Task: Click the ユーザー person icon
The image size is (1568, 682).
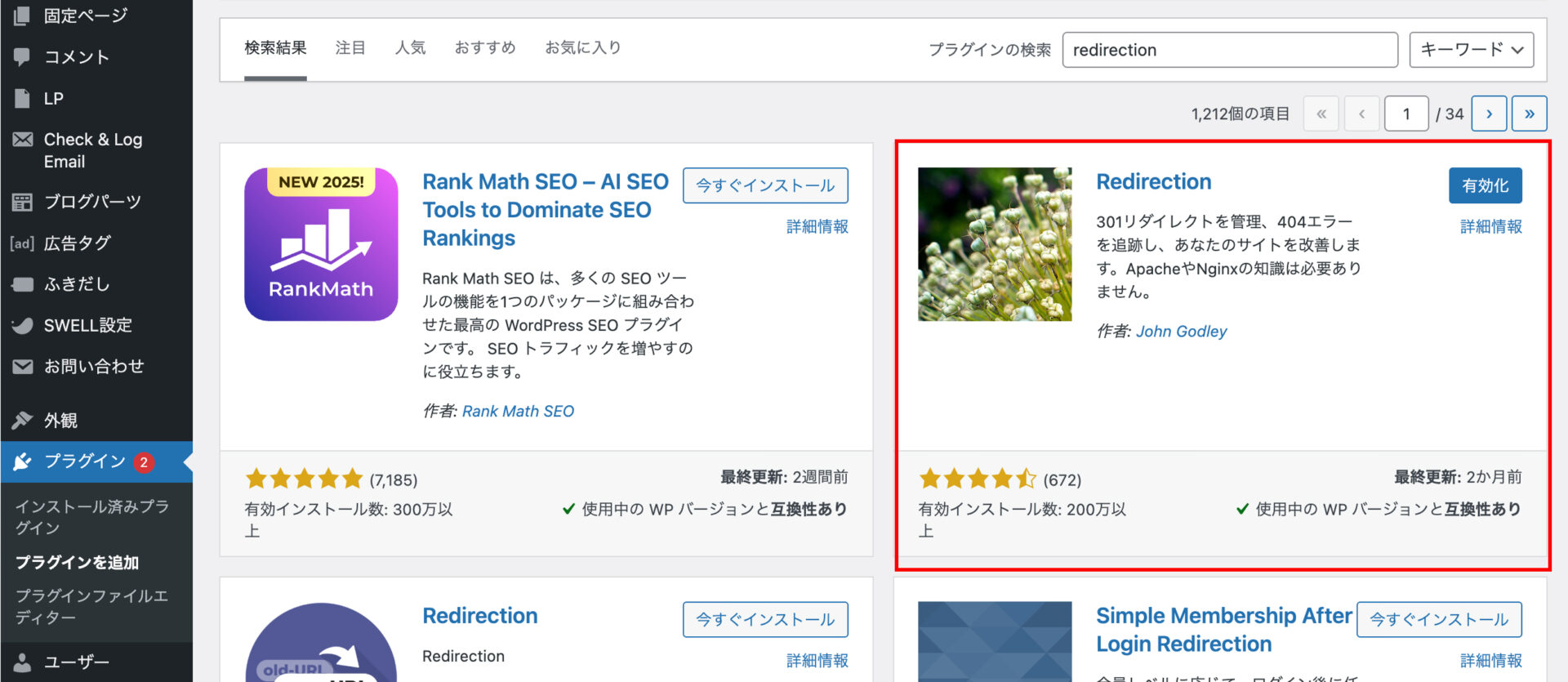Action: pyautogui.click(x=22, y=662)
